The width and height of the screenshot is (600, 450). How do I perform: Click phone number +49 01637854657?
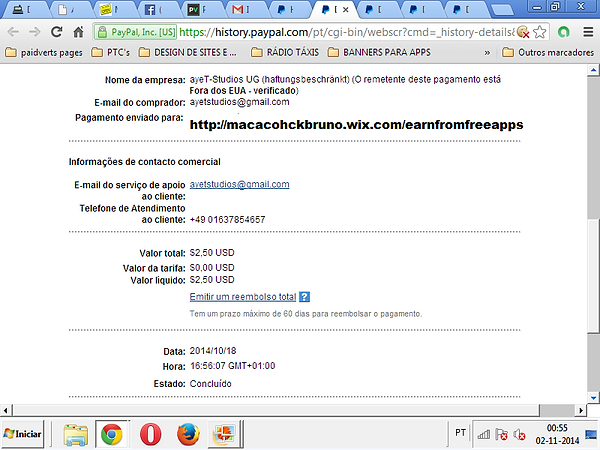tap(228, 220)
